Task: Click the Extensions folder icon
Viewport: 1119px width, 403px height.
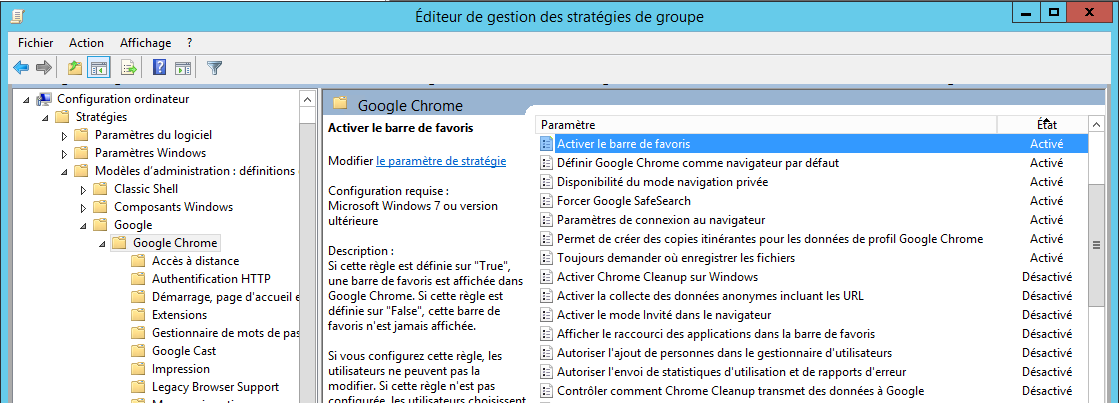Action: (139, 315)
